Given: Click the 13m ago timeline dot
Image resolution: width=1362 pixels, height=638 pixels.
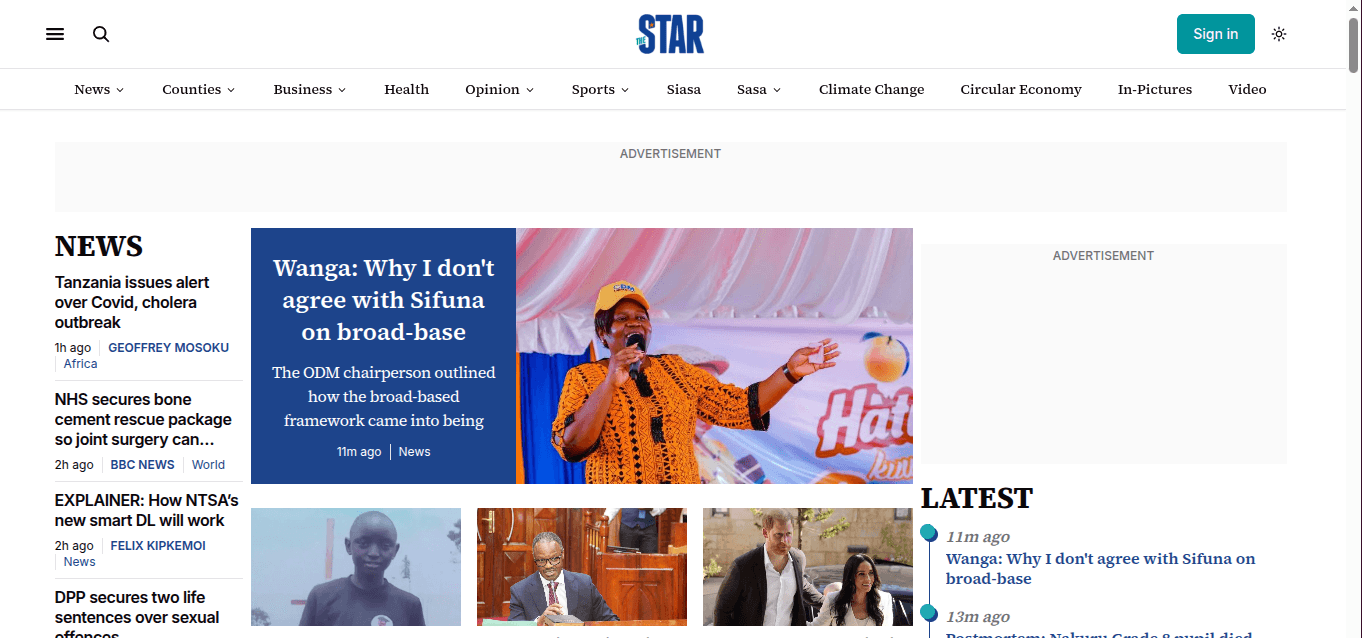Looking at the screenshot, I should point(928,613).
